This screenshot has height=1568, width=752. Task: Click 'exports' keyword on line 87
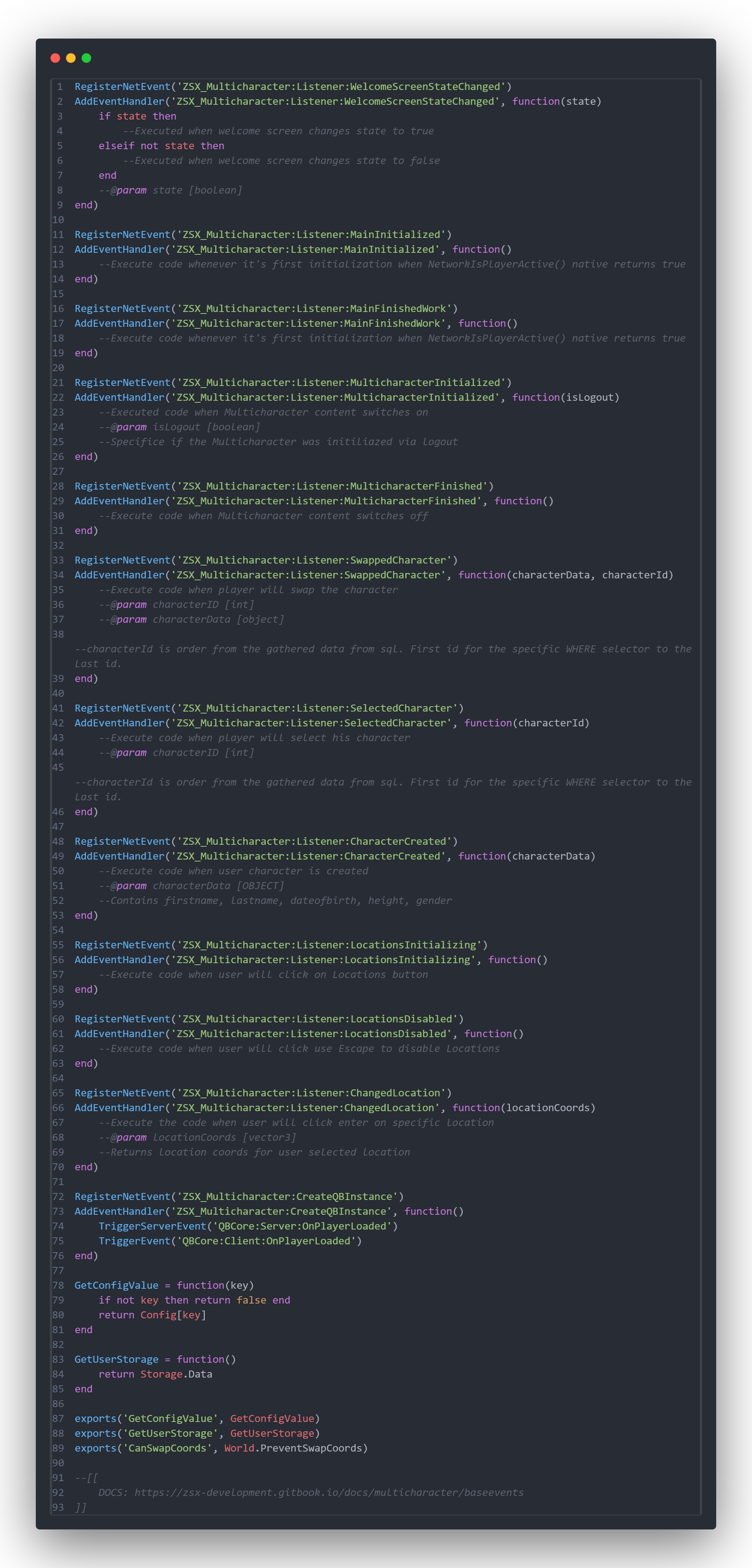tap(95, 1418)
